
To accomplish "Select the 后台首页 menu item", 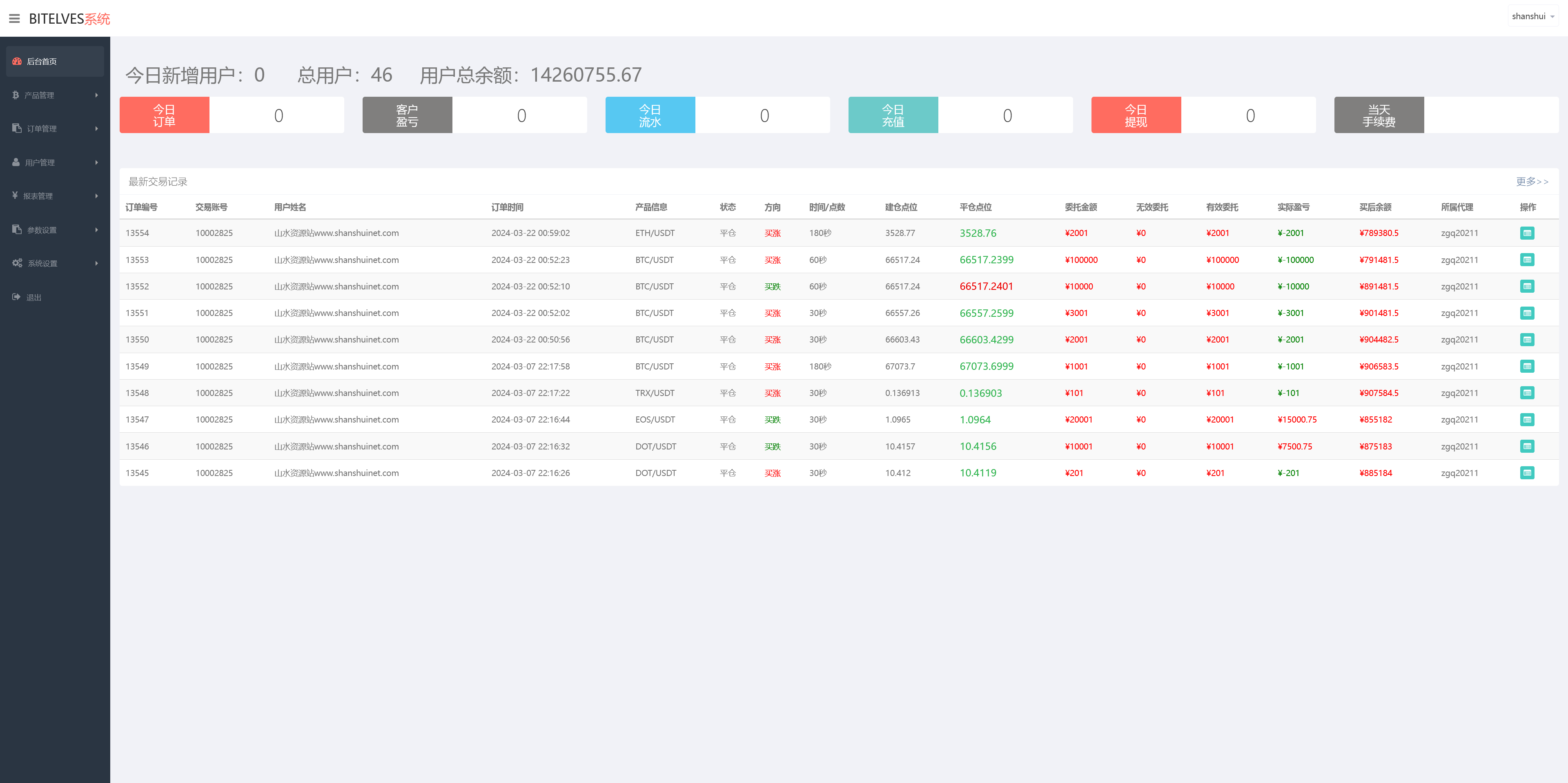I will coord(41,61).
